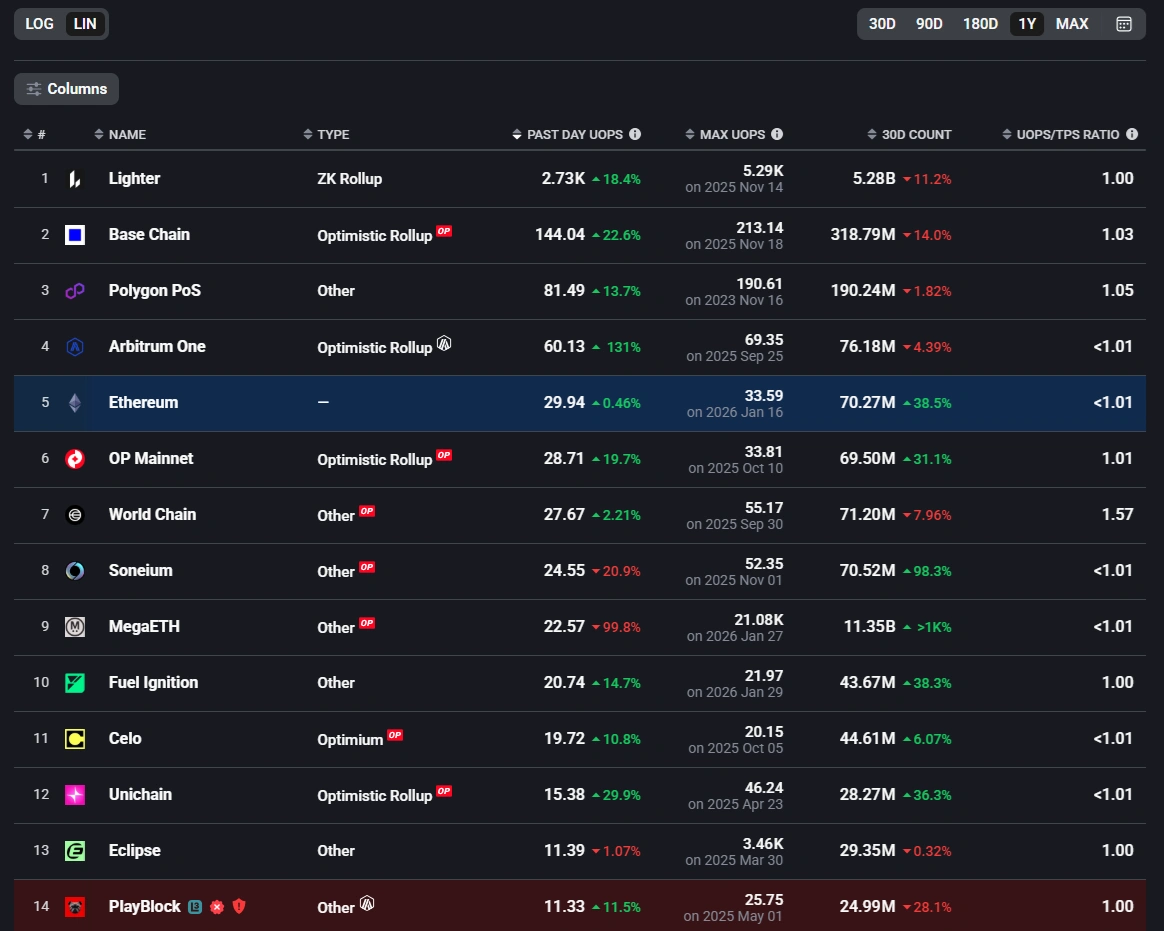1164x931 pixels.
Task: Click the Arbitrum stack badge on Arbitrum One
Action: [x=444, y=344]
